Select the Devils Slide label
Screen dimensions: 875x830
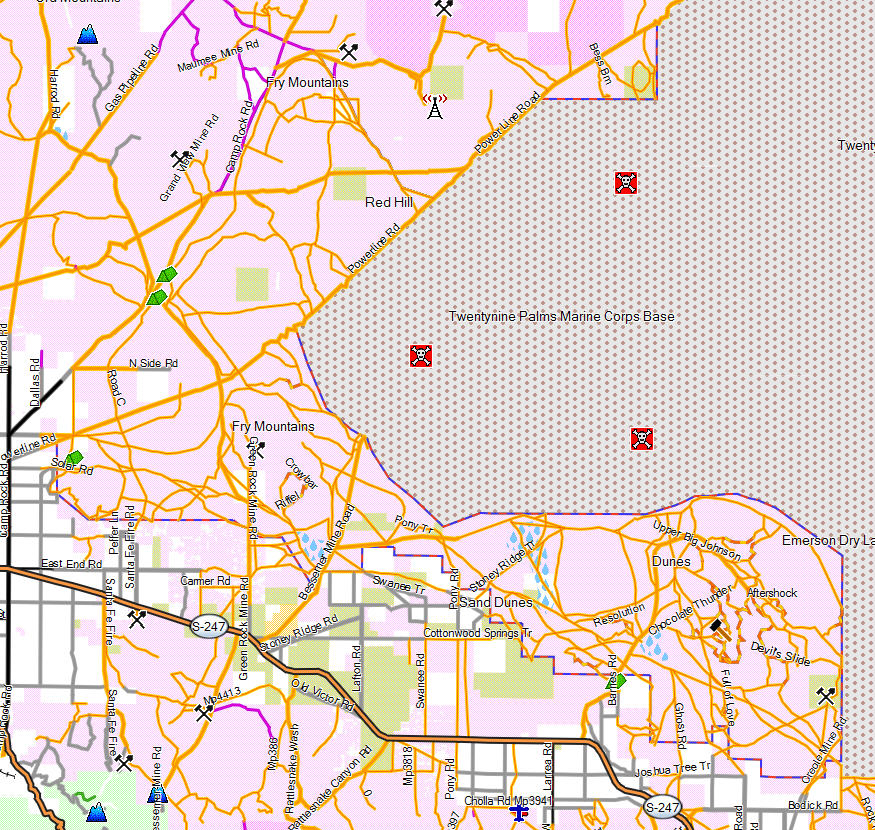(x=780, y=654)
